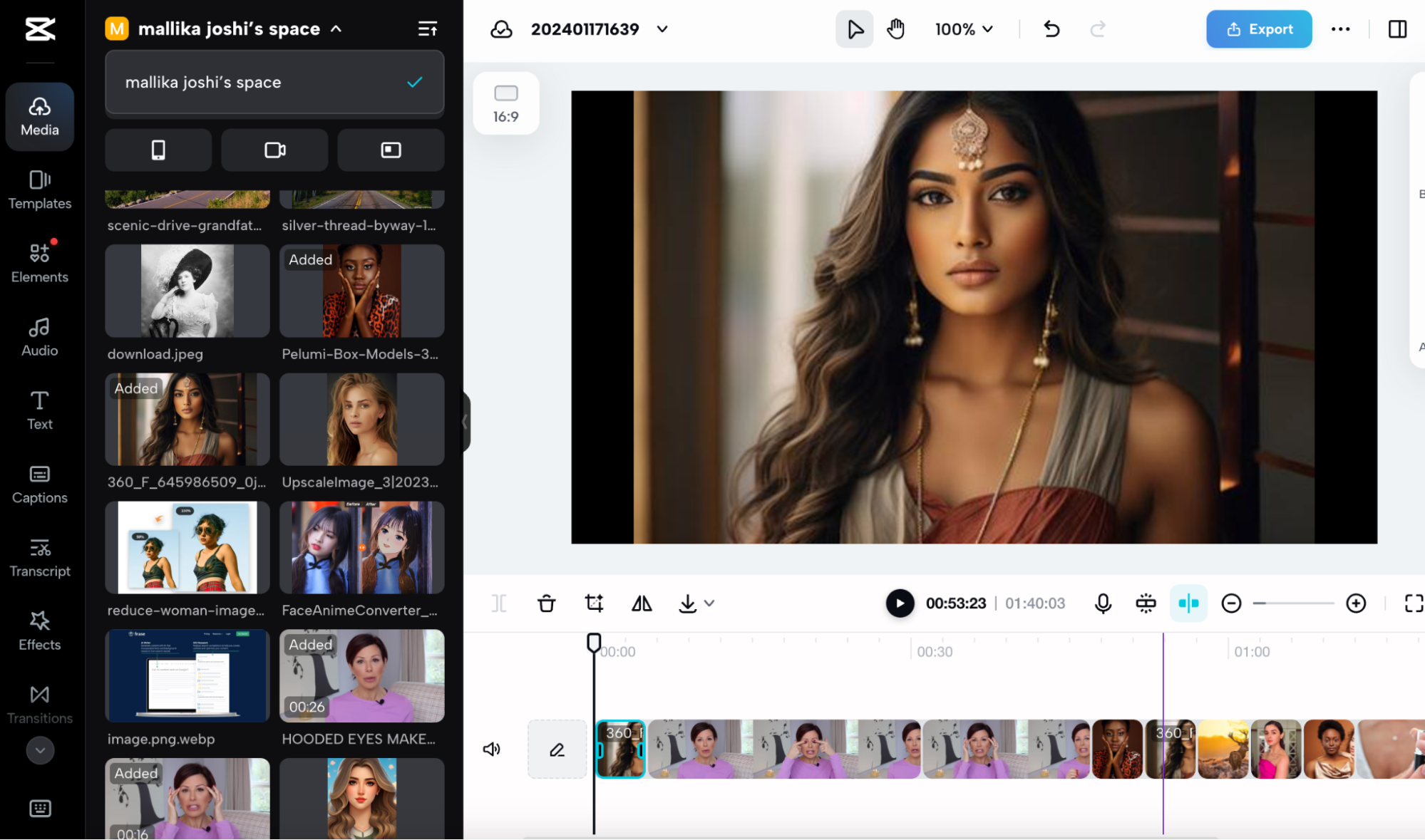The height and width of the screenshot is (840, 1425).
Task: Open the Audio panel
Action: [x=40, y=337]
